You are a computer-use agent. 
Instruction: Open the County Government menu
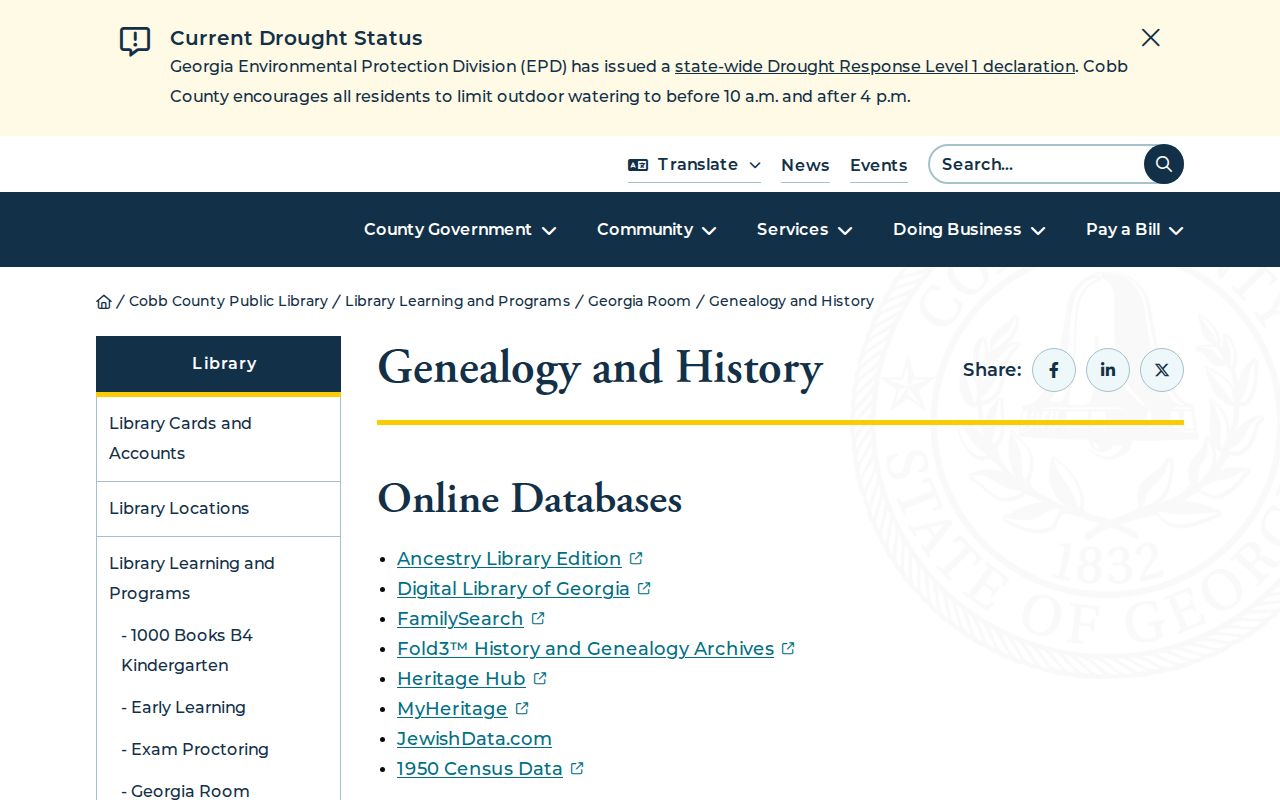(448, 229)
